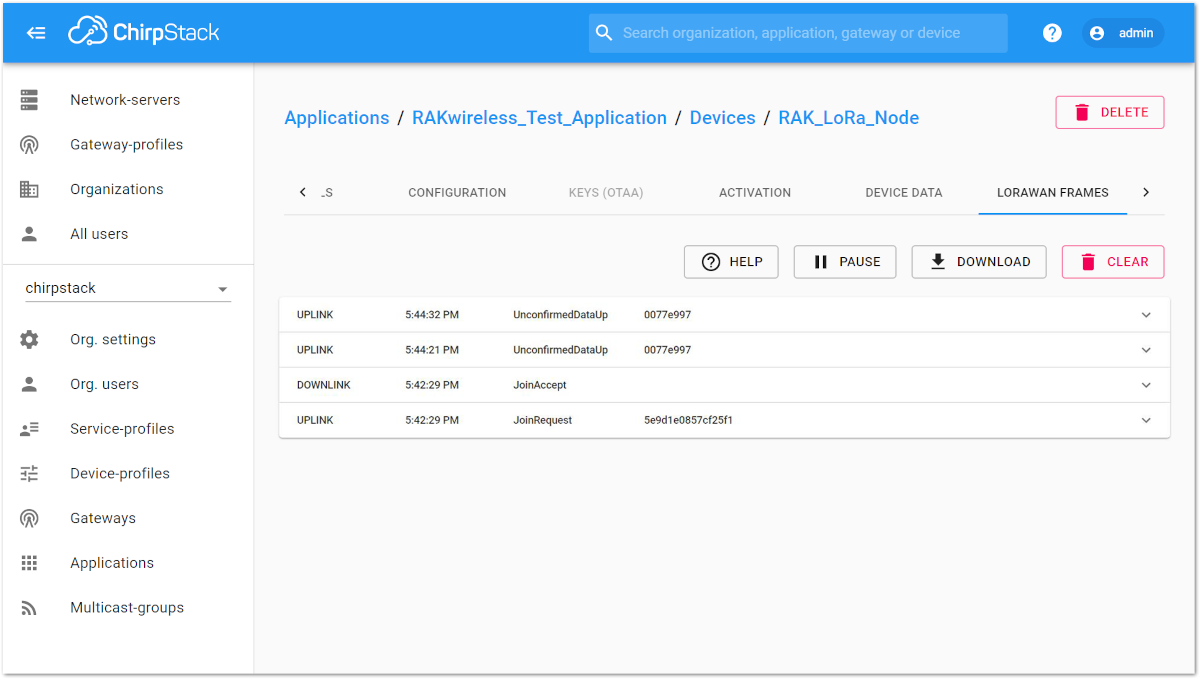Focus the global search field
This screenshot has height=679, width=1200.
[x=798, y=33]
